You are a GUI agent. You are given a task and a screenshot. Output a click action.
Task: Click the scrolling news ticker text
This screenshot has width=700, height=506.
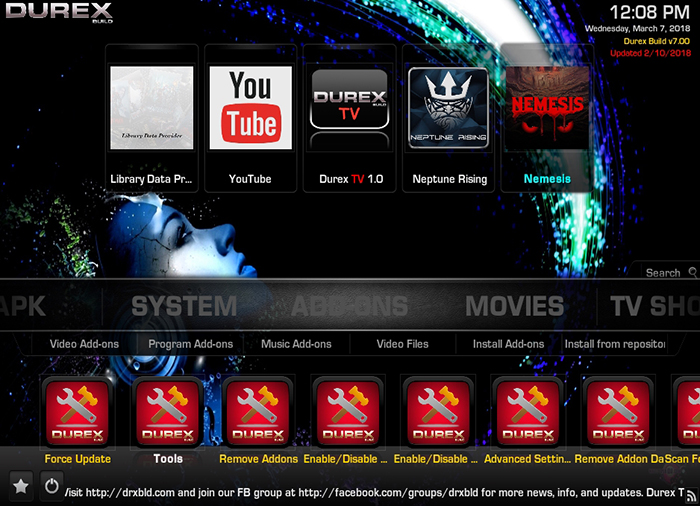coord(374,493)
